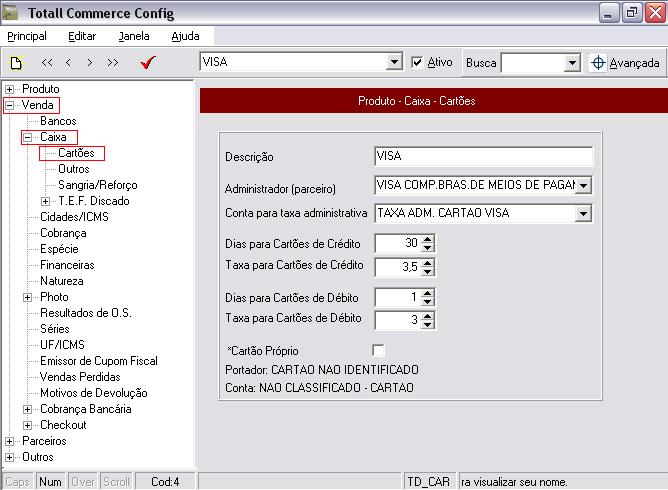Select UF/ICMS in the tree
668x490 pixels.
click(x=62, y=345)
